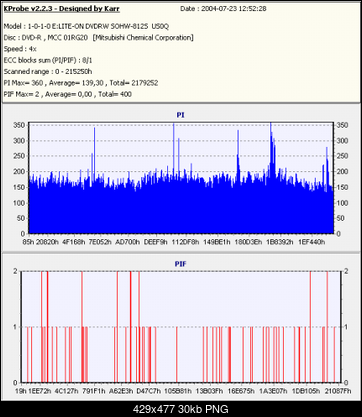Select PIF axis label '21087Fh'
Viewport: 362px width, 417px height.
(x=337, y=391)
